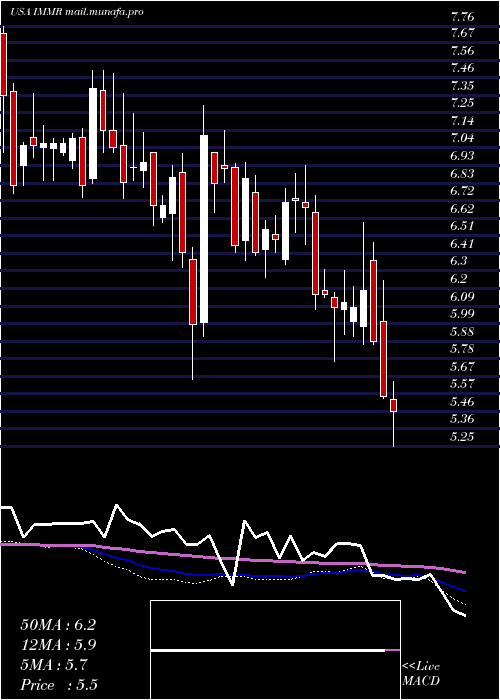Click the 50MA : 6.2 readout
Viewport: 500px width, 700px height.
(x=58, y=625)
